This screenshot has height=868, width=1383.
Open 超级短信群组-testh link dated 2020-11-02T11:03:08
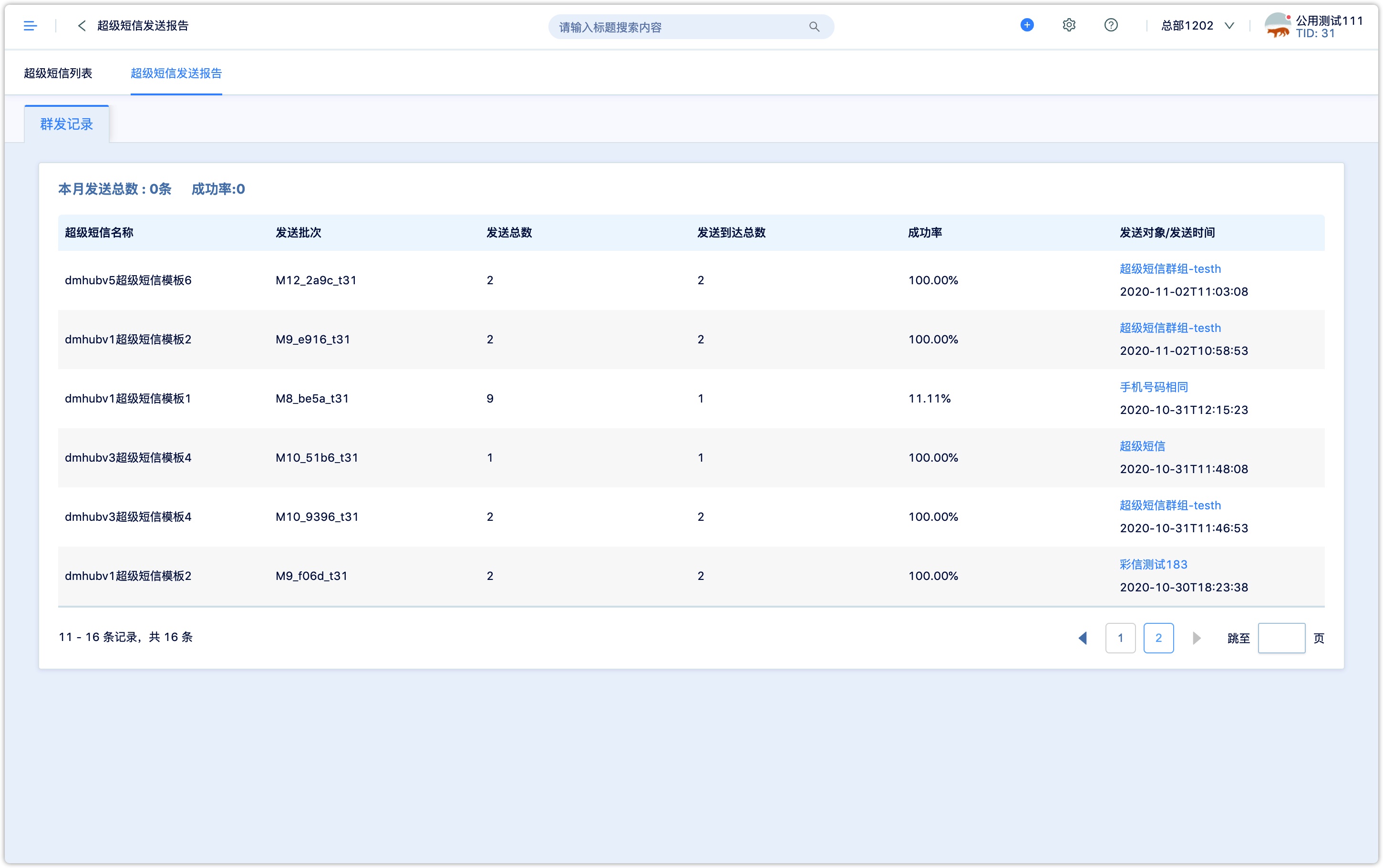(1169, 269)
